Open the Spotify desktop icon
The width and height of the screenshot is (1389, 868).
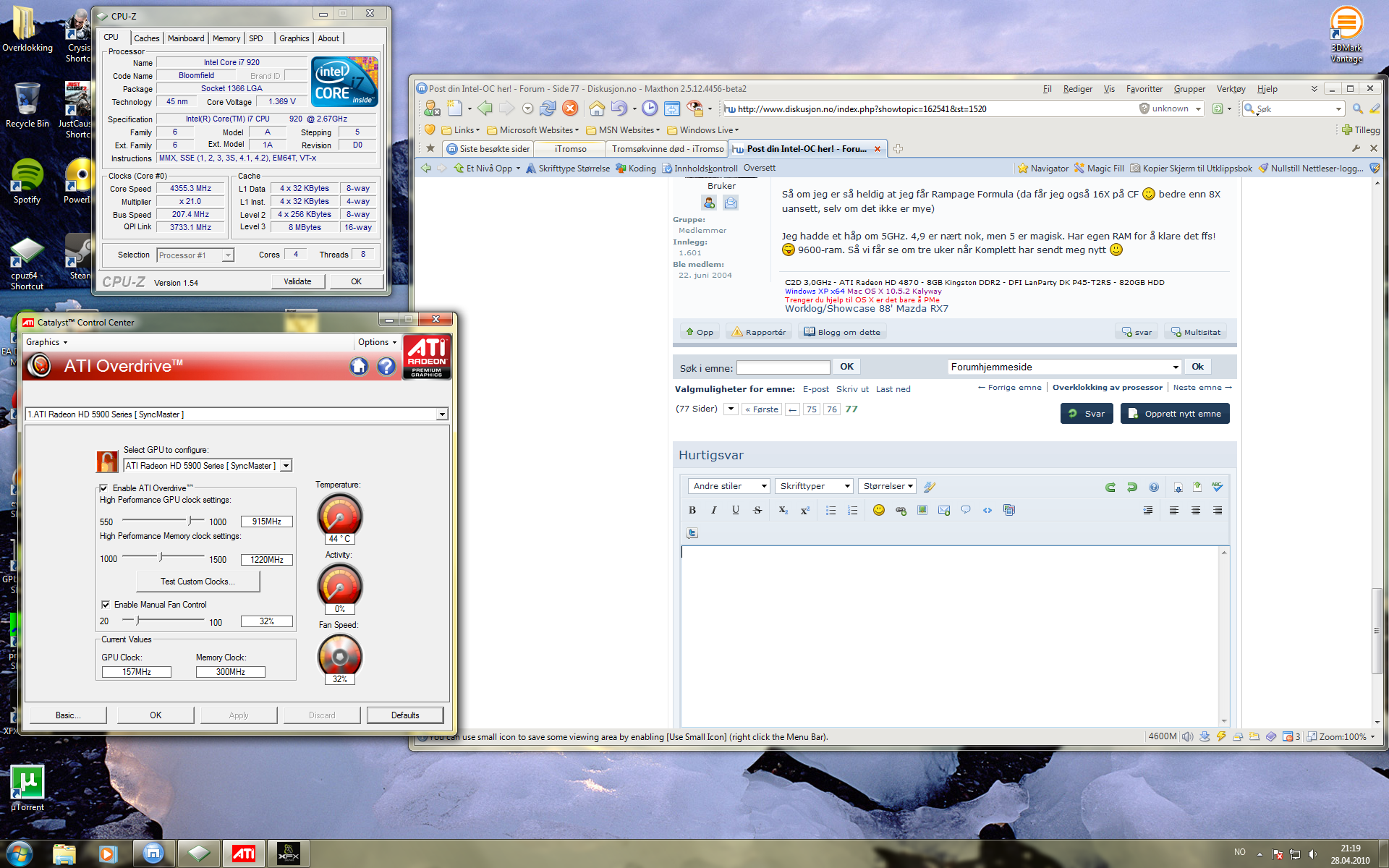click(x=27, y=181)
